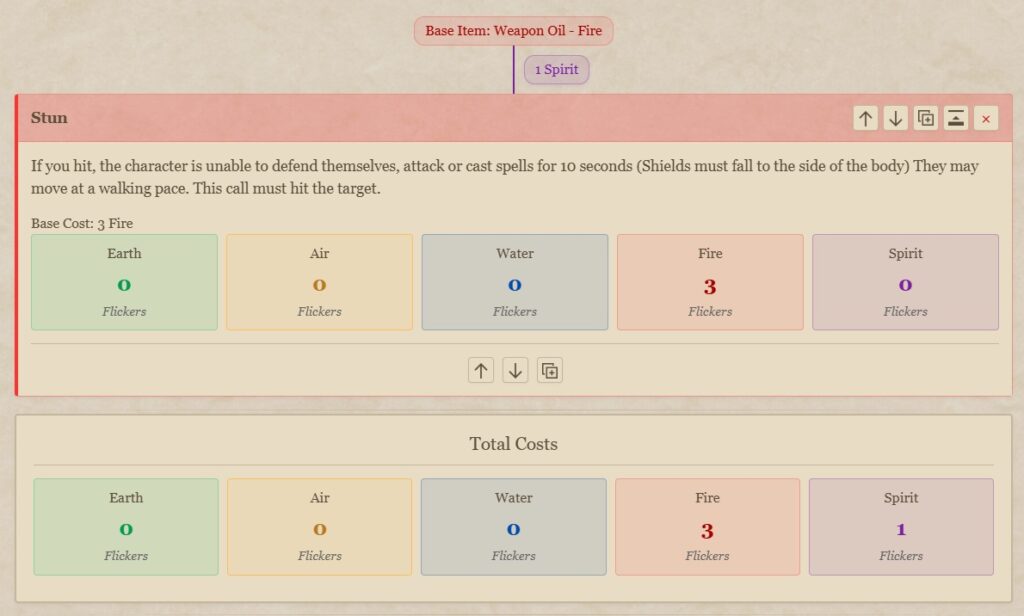The height and width of the screenshot is (616, 1024).
Task: Click Fire box under Total Costs
Action: (x=707, y=526)
